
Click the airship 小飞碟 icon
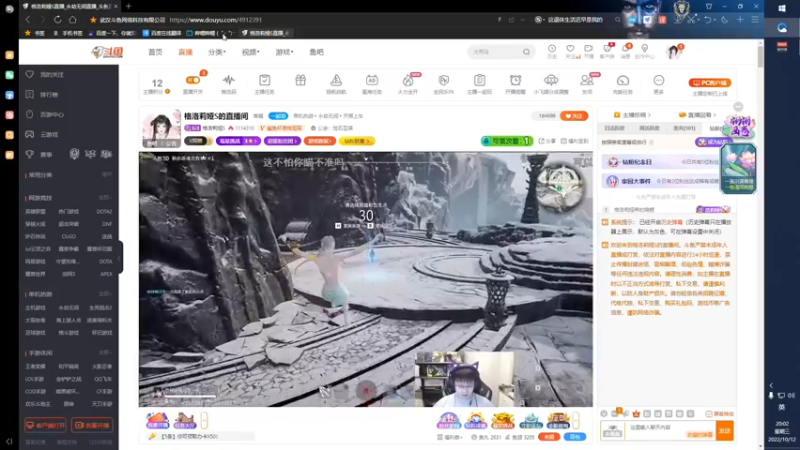[551, 80]
